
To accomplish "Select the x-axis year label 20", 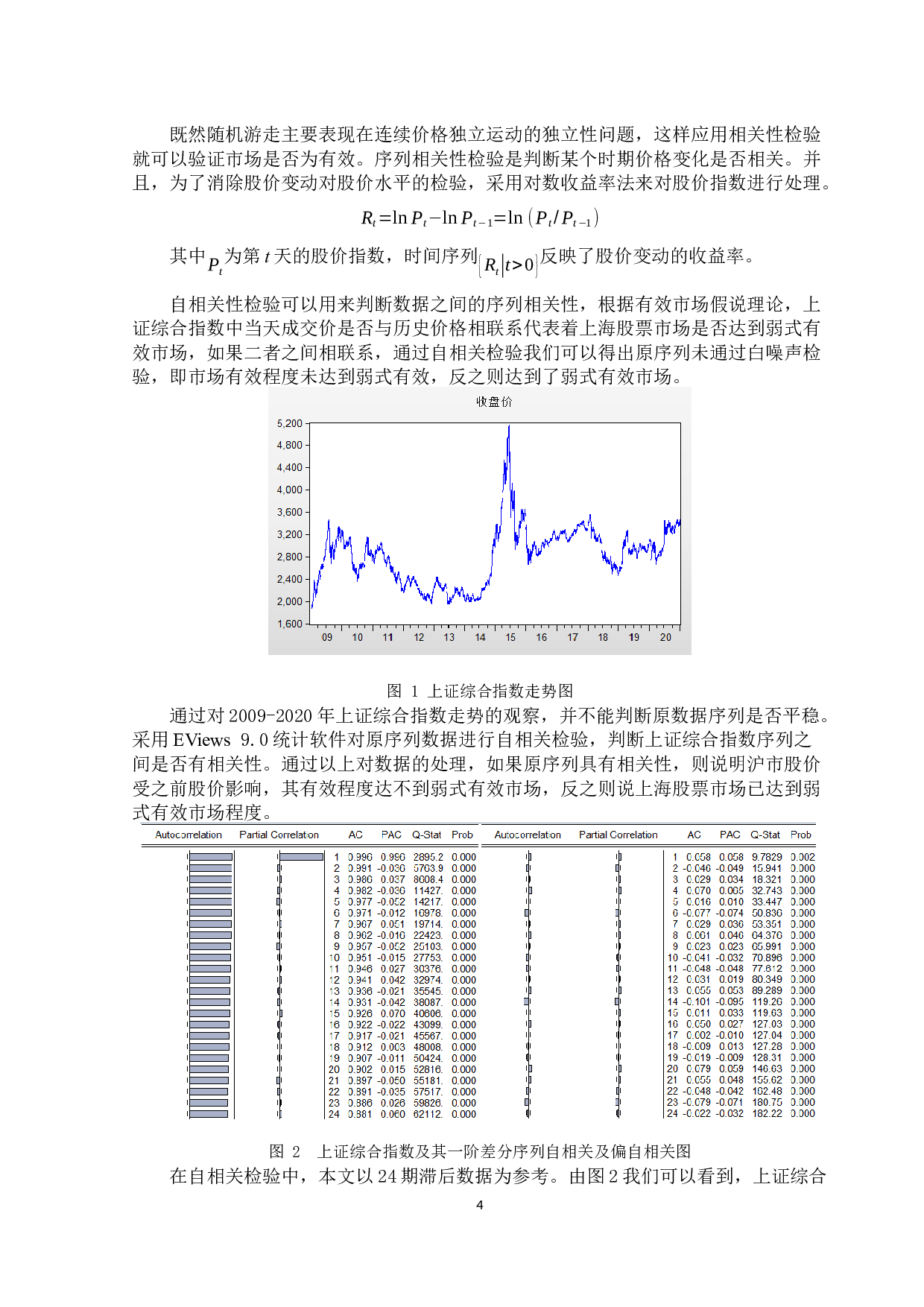I will point(665,637).
